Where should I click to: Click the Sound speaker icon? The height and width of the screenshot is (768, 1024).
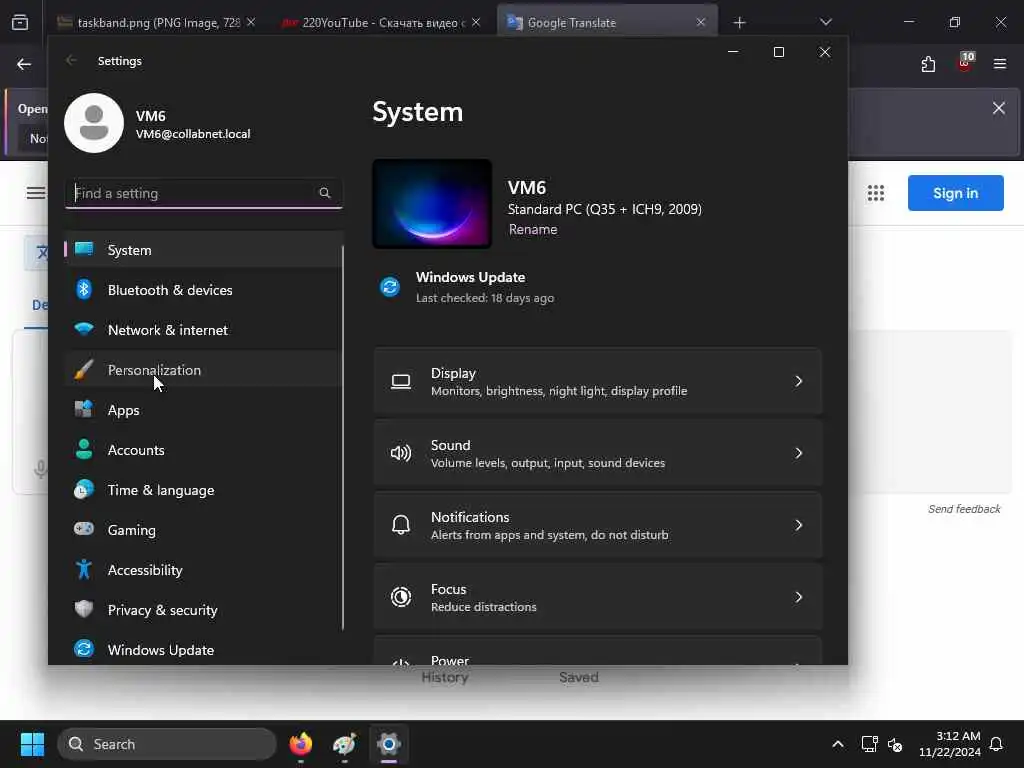click(x=401, y=453)
